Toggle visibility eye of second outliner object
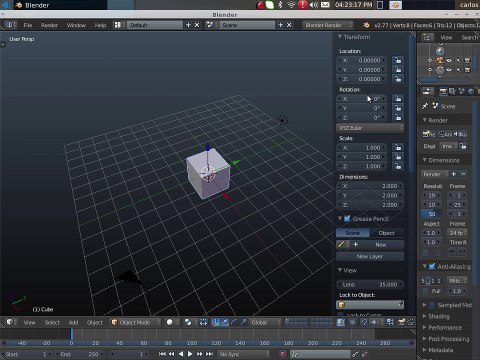 (x=449, y=70)
